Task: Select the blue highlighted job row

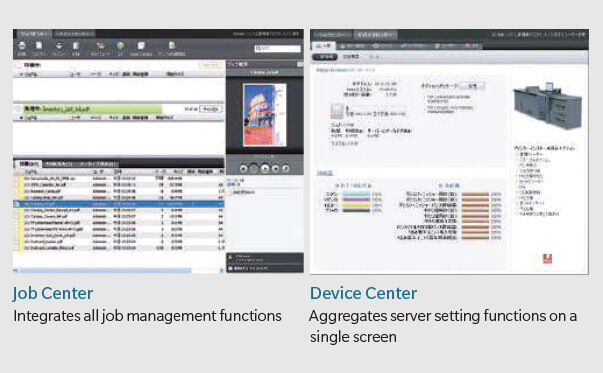Action: (118, 204)
